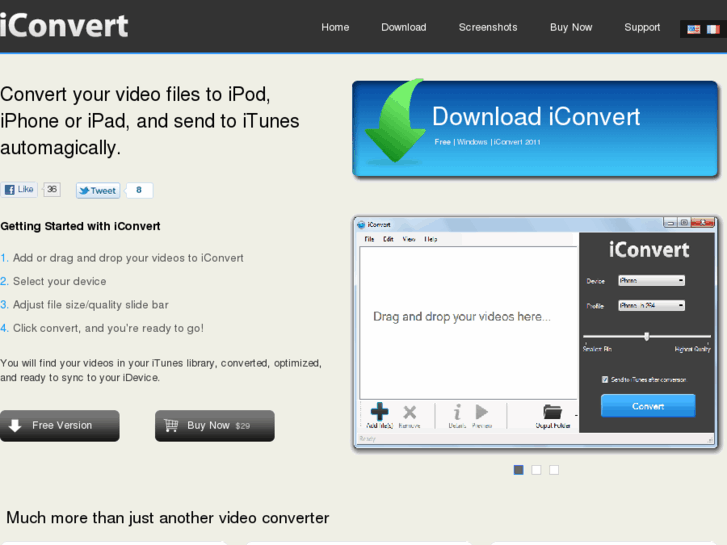Click the Much more than just another heading

pyautogui.click(x=167, y=518)
